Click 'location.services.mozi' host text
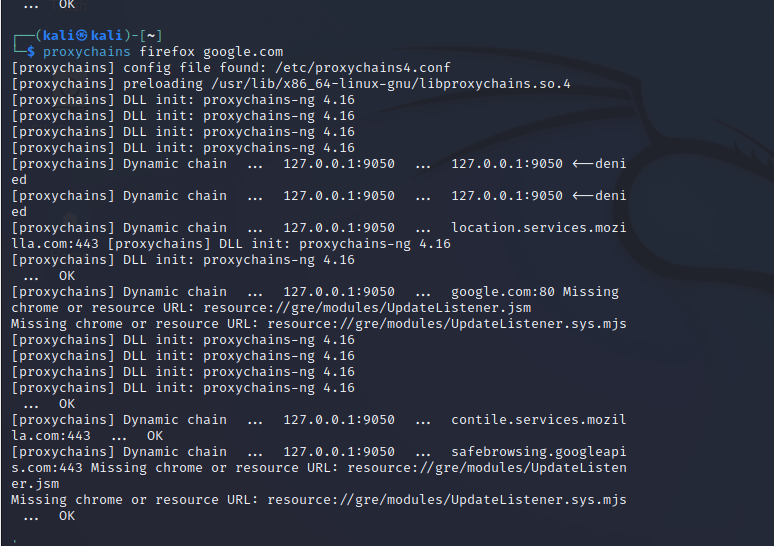 tap(539, 228)
